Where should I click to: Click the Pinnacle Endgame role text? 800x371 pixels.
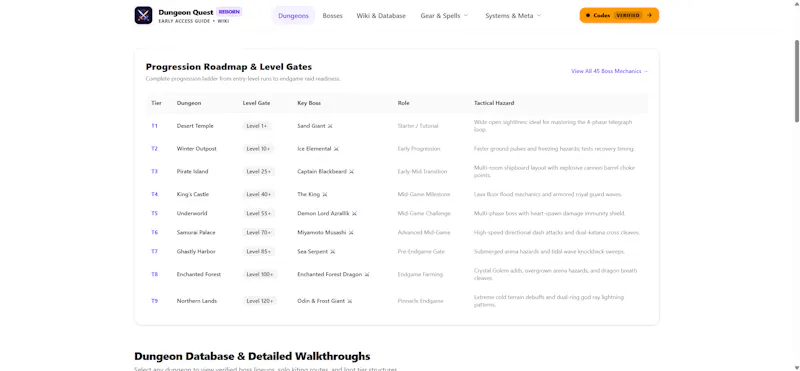(420, 301)
